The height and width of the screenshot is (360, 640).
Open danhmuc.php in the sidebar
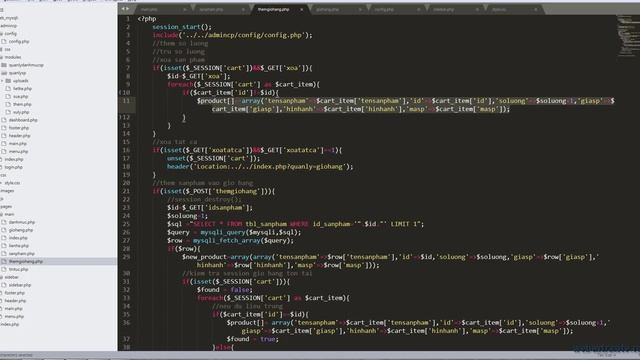pyautogui.click(x=22, y=222)
